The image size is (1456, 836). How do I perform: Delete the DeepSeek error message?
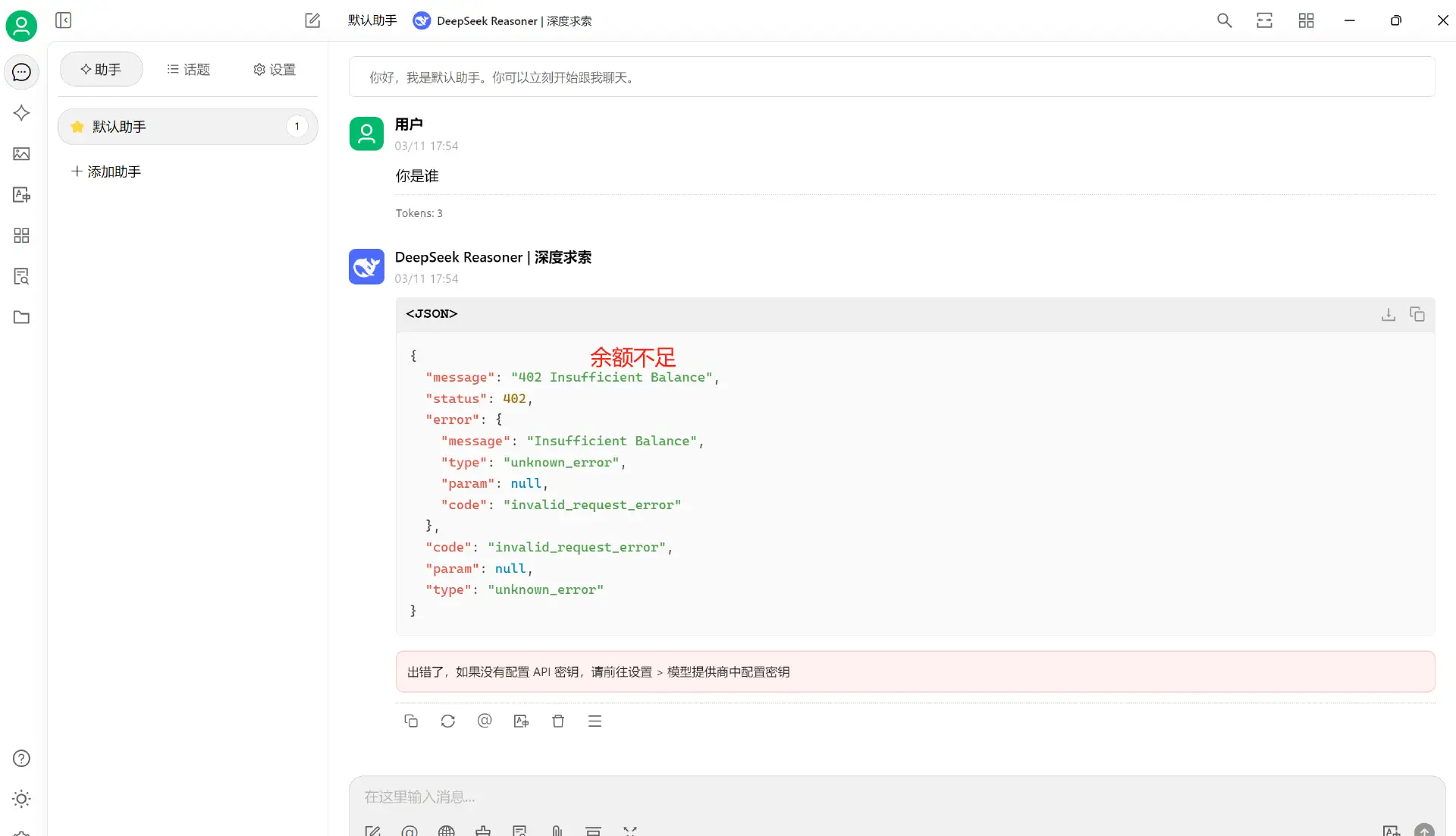coord(558,721)
